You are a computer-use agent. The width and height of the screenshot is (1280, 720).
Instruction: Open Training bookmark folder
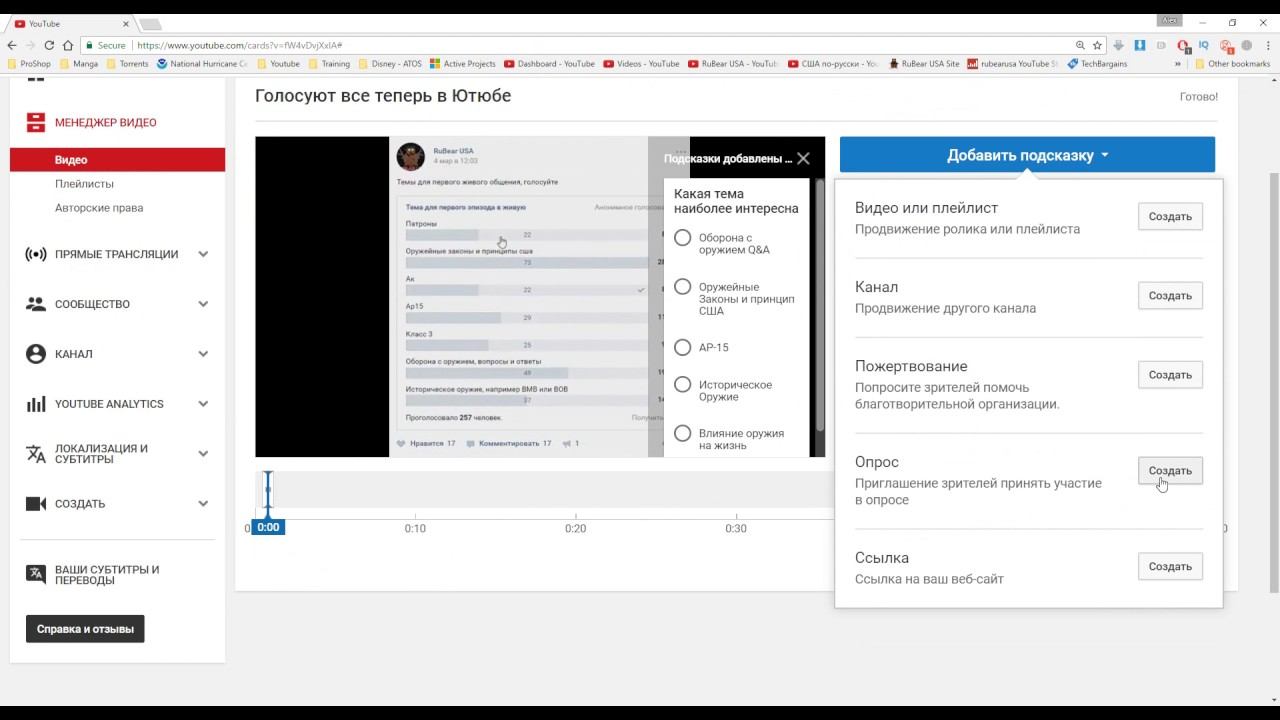tap(329, 63)
